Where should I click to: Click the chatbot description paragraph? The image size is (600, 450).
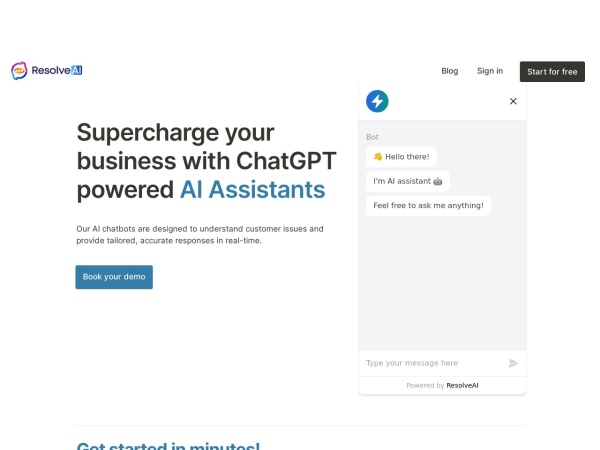(200, 234)
